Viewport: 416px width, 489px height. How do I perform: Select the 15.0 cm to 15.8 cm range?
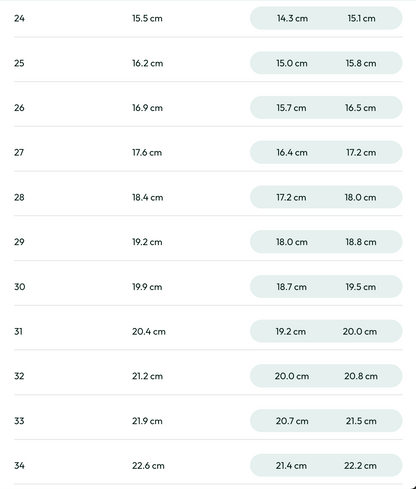coord(326,63)
